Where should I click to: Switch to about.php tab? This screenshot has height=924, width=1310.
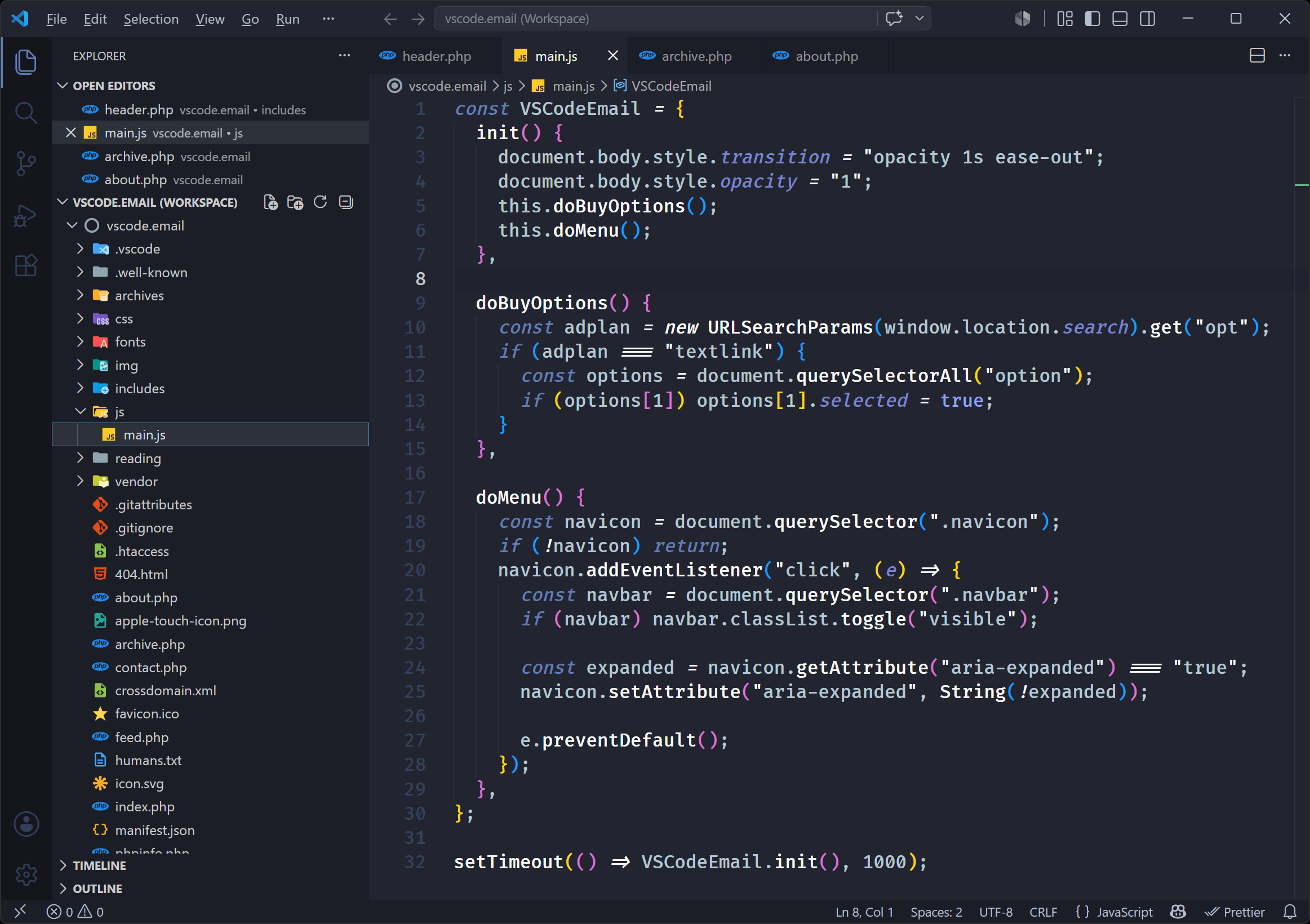[825, 56]
